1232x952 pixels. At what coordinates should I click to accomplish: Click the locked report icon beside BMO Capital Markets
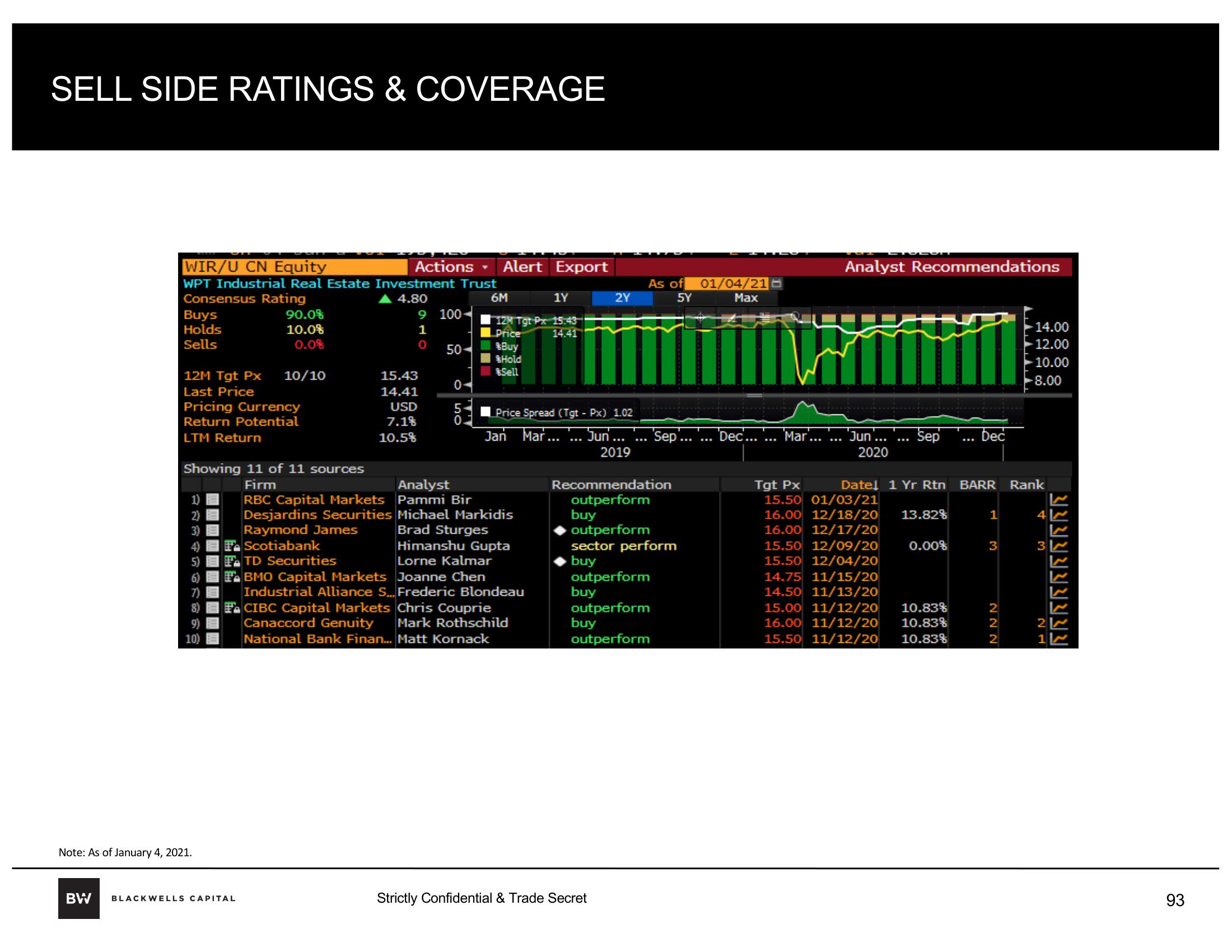point(232,577)
